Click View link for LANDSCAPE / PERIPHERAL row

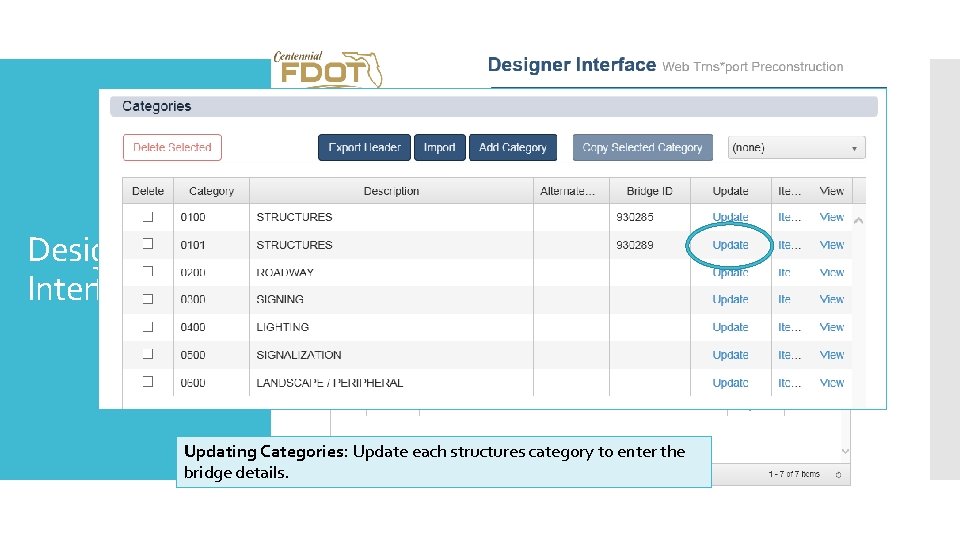coord(831,383)
